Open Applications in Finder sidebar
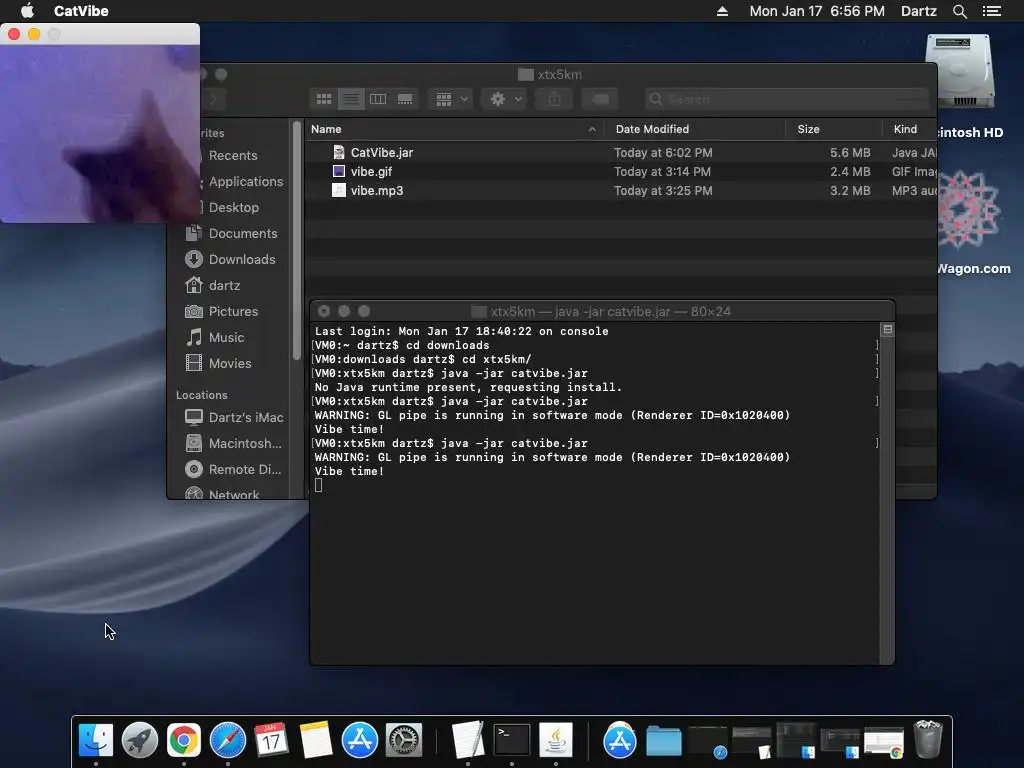Image resolution: width=1024 pixels, height=768 pixels. pyautogui.click(x=246, y=182)
